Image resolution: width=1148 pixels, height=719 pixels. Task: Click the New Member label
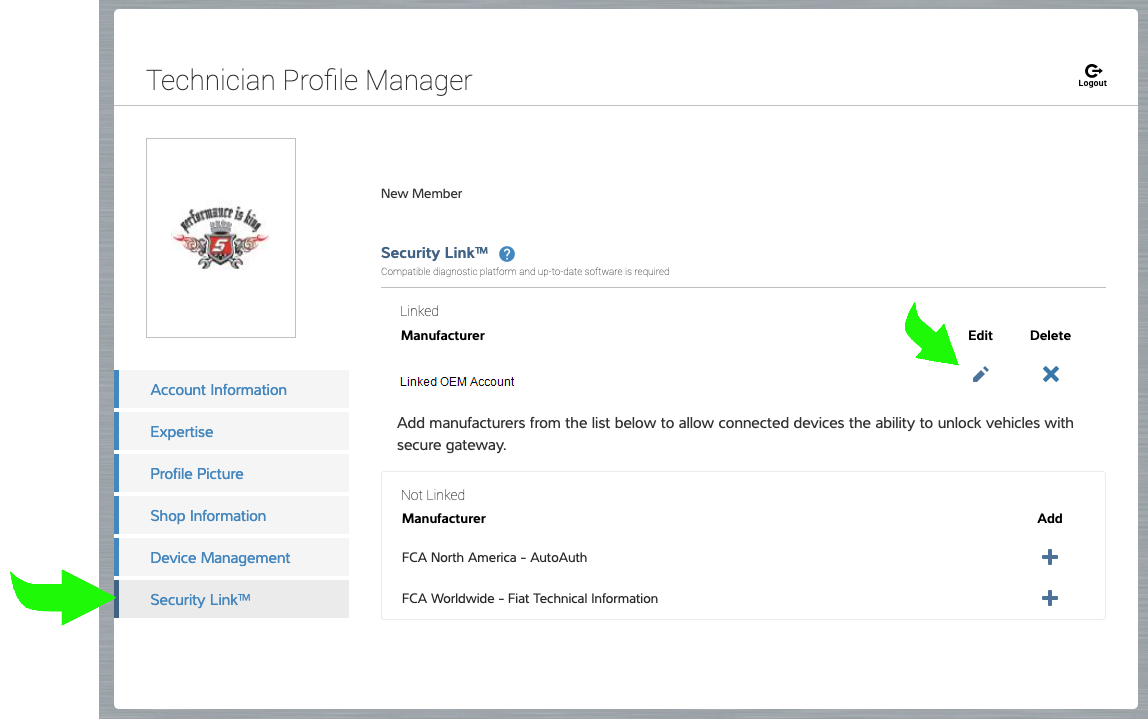(x=421, y=193)
